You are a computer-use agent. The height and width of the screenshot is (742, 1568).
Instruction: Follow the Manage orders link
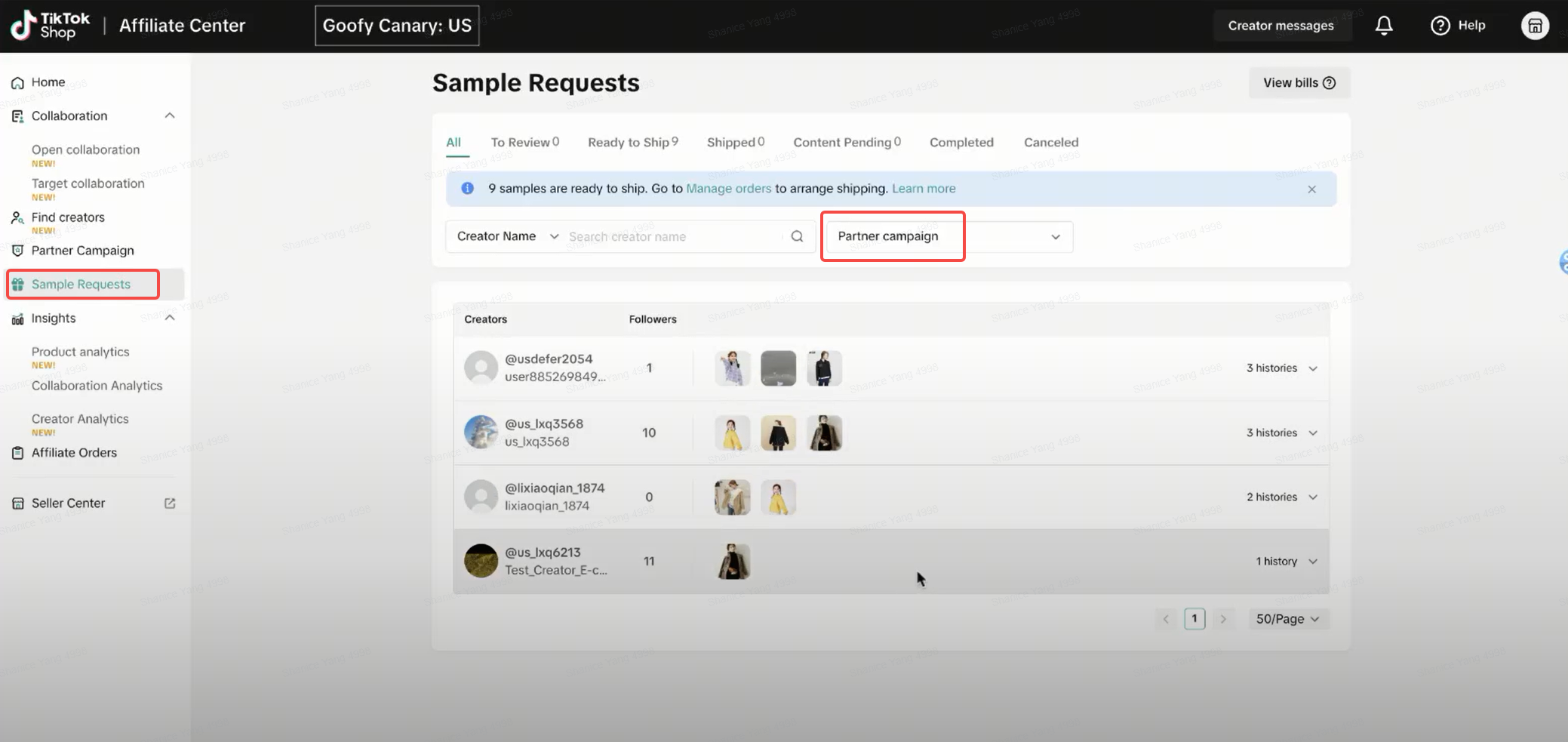click(728, 189)
